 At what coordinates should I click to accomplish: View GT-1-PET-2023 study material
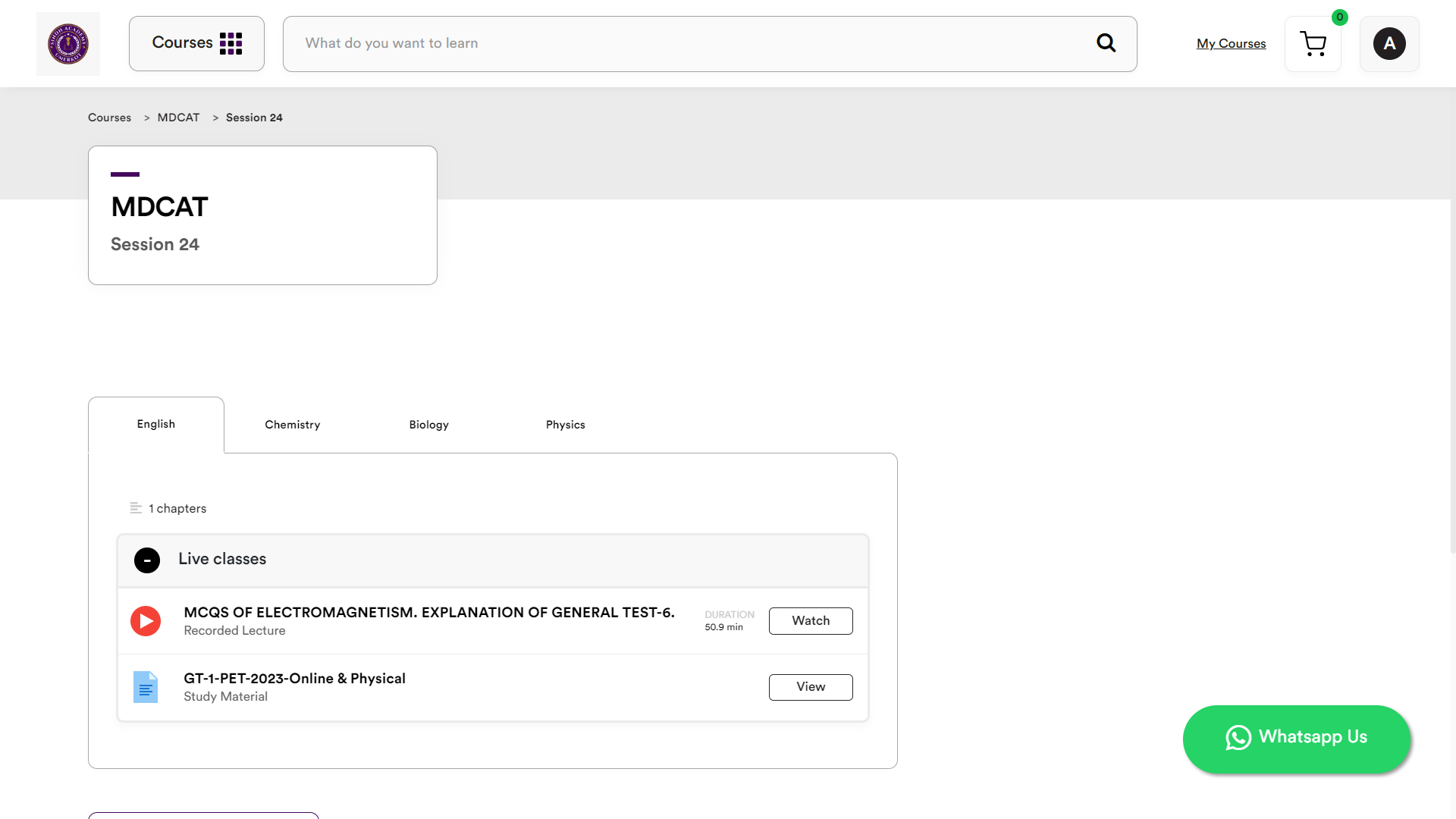click(x=810, y=687)
